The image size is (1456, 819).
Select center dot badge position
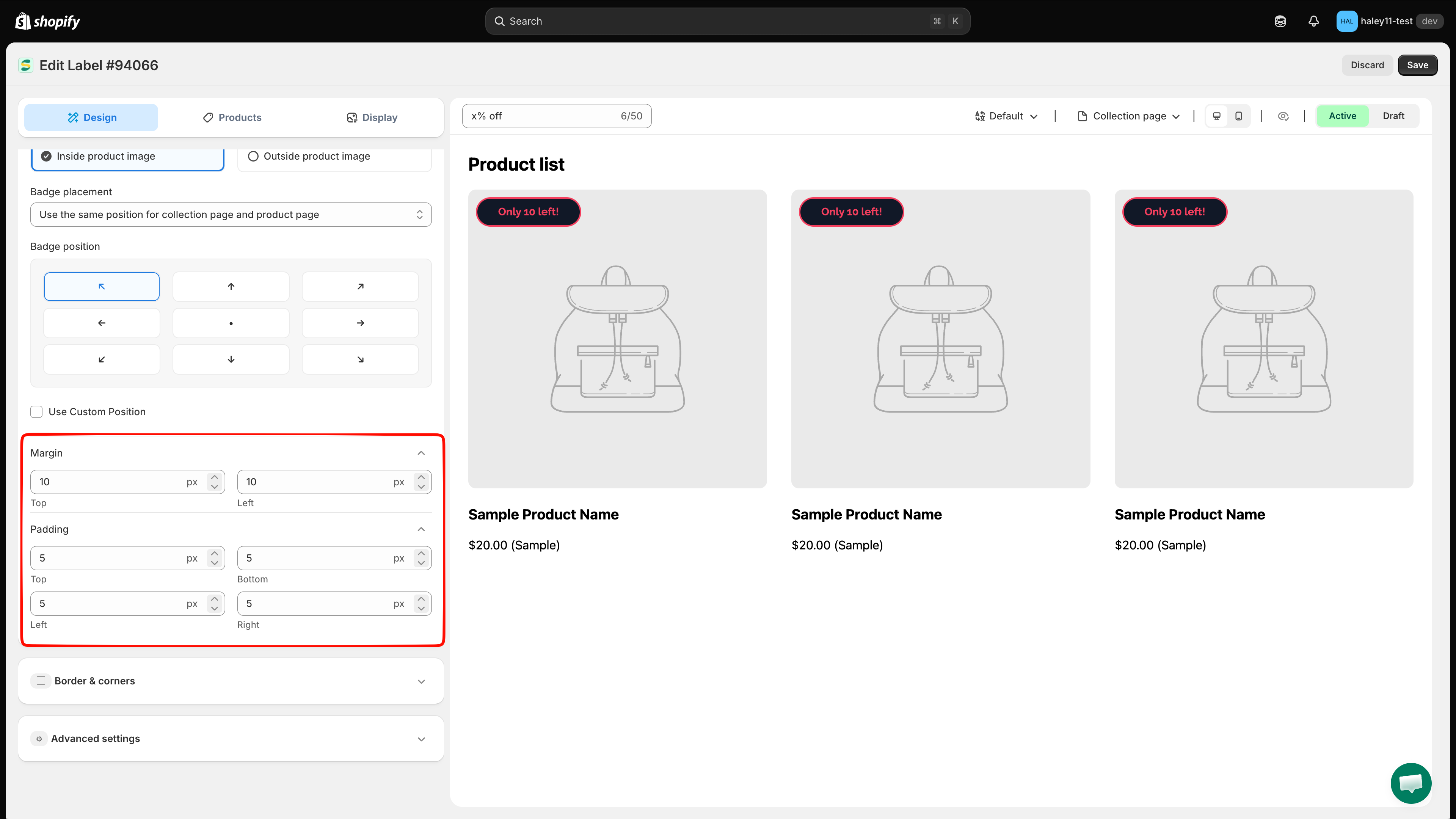pos(231,323)
